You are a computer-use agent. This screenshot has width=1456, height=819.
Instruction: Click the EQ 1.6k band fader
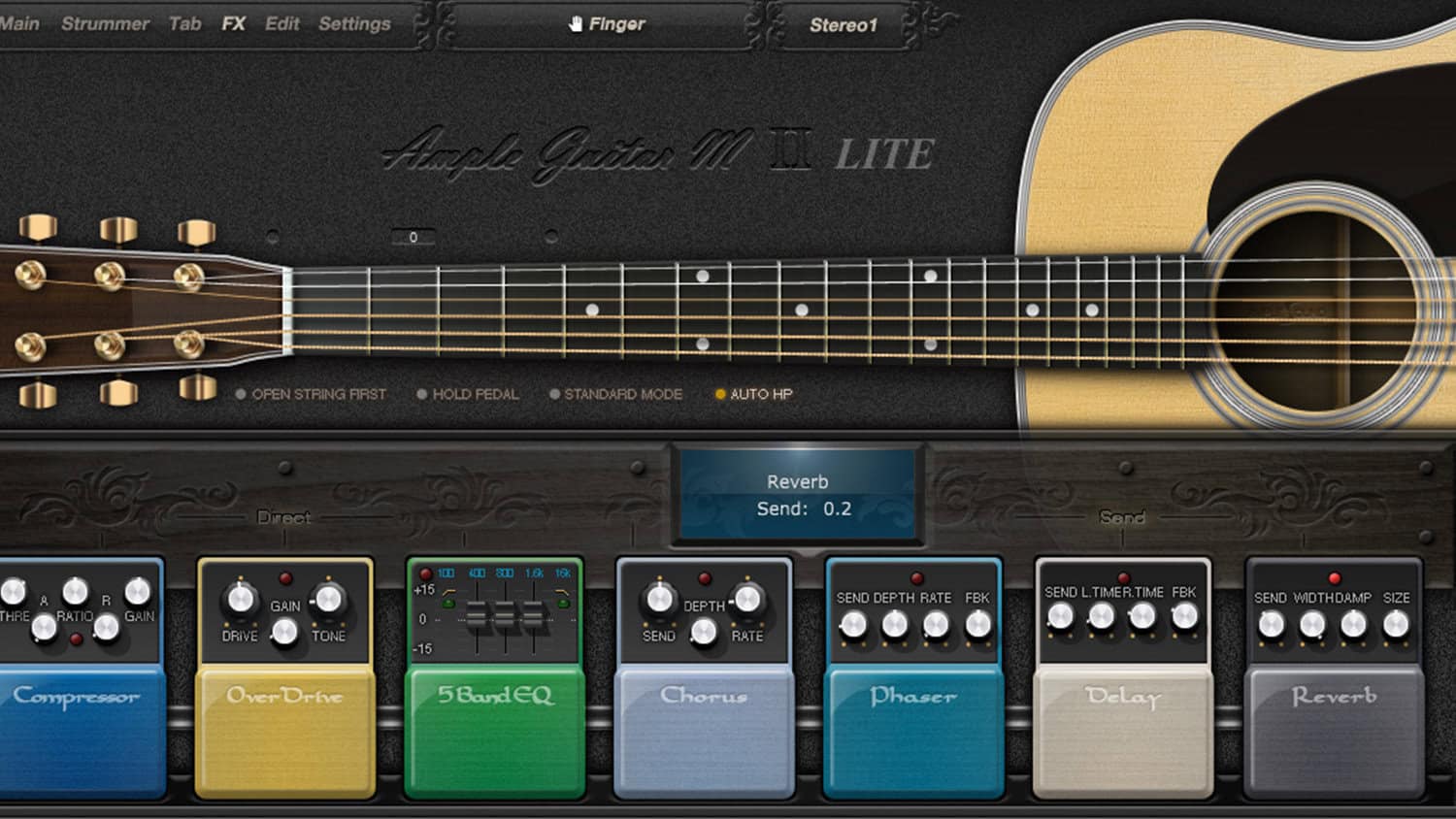pos(533,616)
